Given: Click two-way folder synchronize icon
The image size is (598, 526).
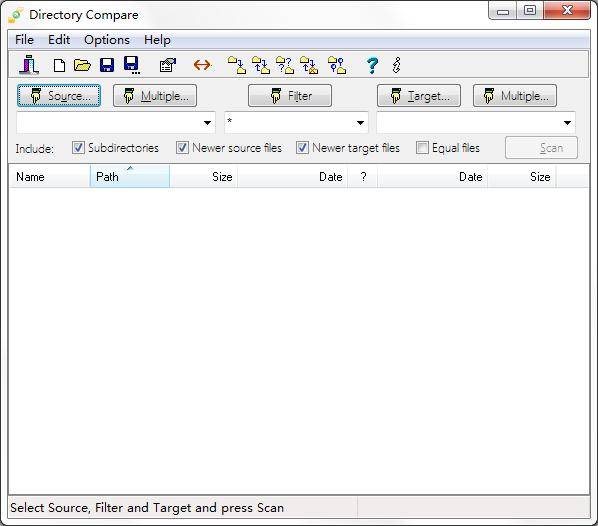Looking at the screenshot, I should point(261,65).
